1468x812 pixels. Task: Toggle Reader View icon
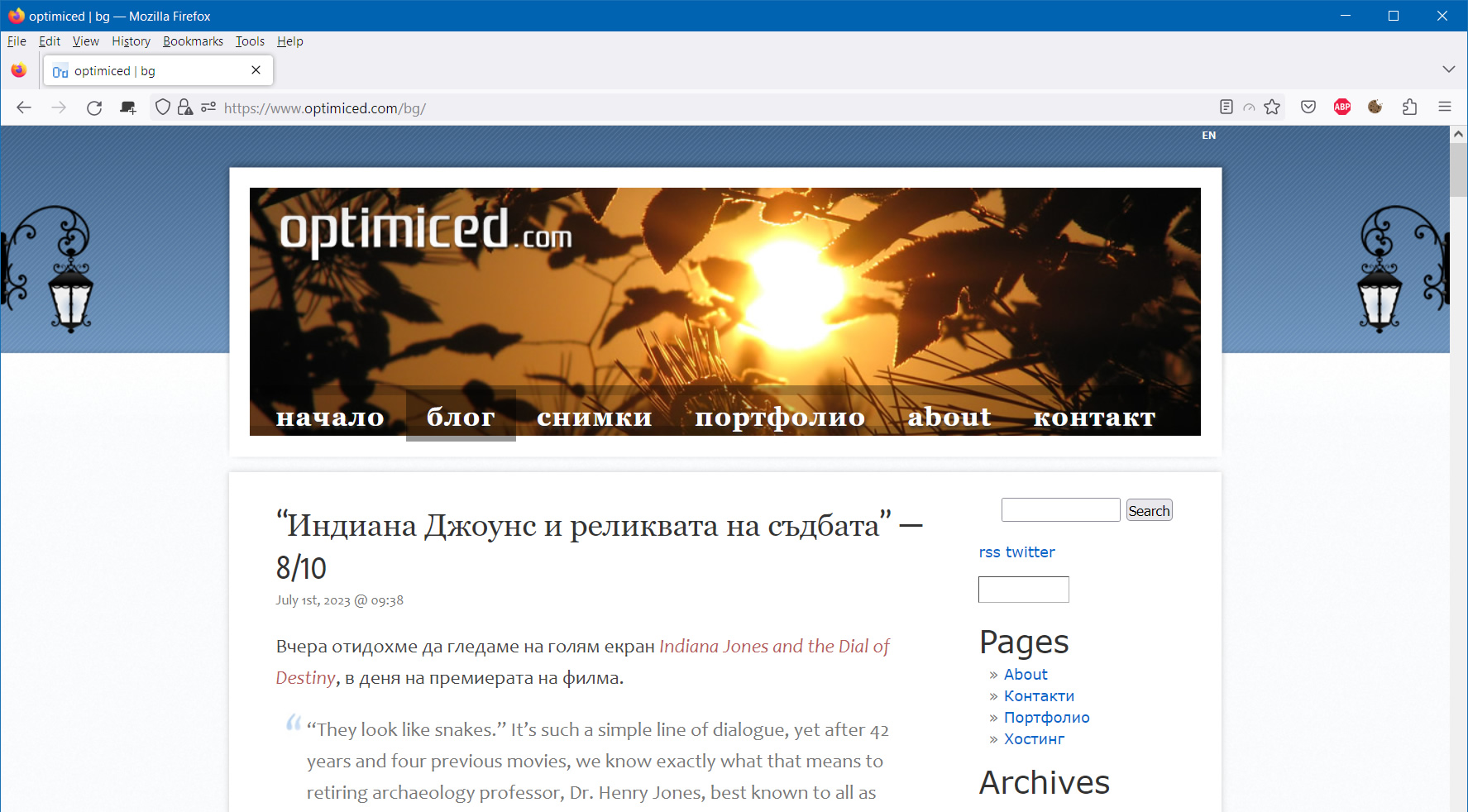(x=1227, y=107)
